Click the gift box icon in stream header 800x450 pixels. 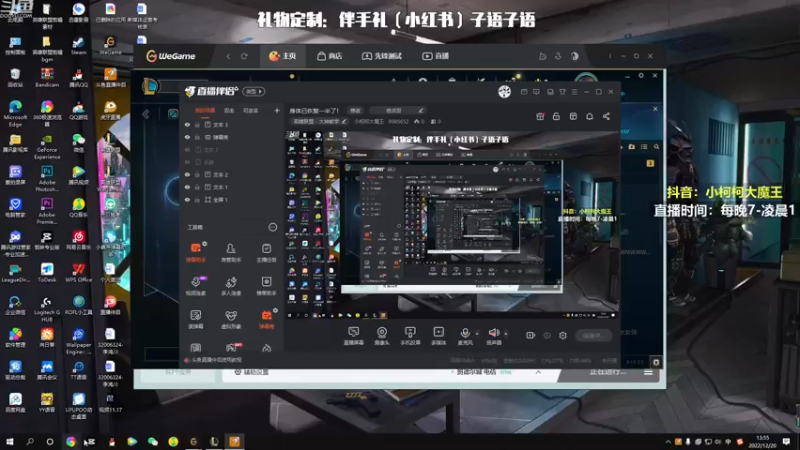point(540,116)
